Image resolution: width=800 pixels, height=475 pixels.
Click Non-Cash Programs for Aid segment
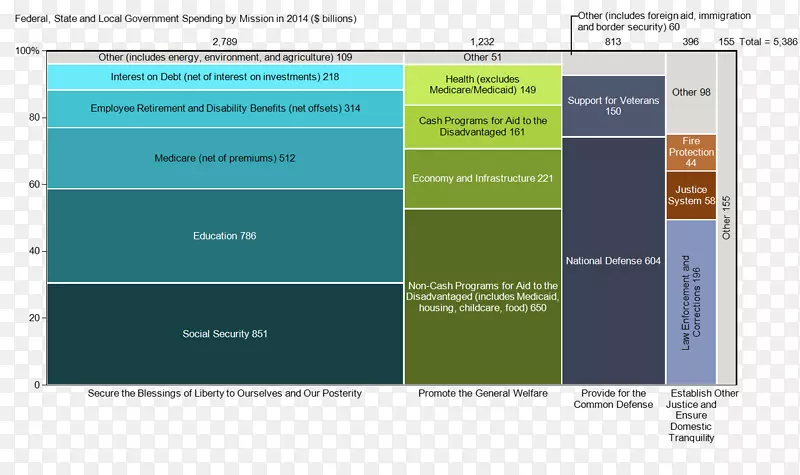(483, 297)
